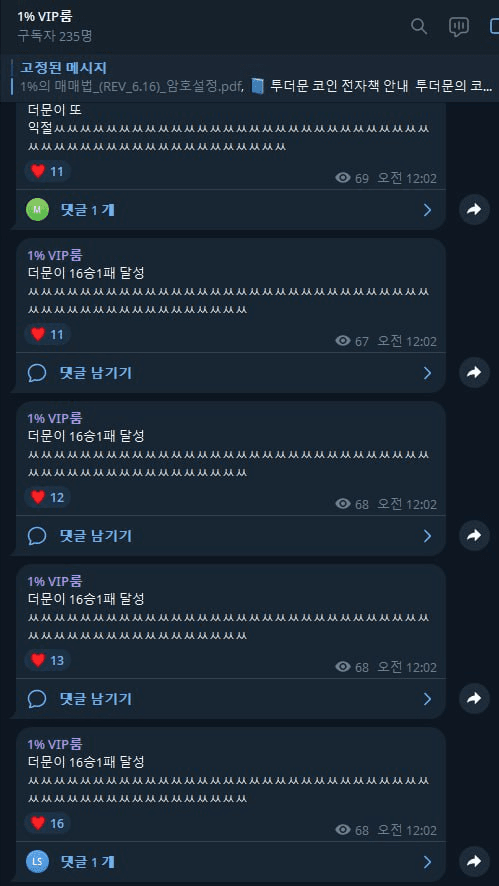Open the channel discussion comments icon in header

coord(458,27)
